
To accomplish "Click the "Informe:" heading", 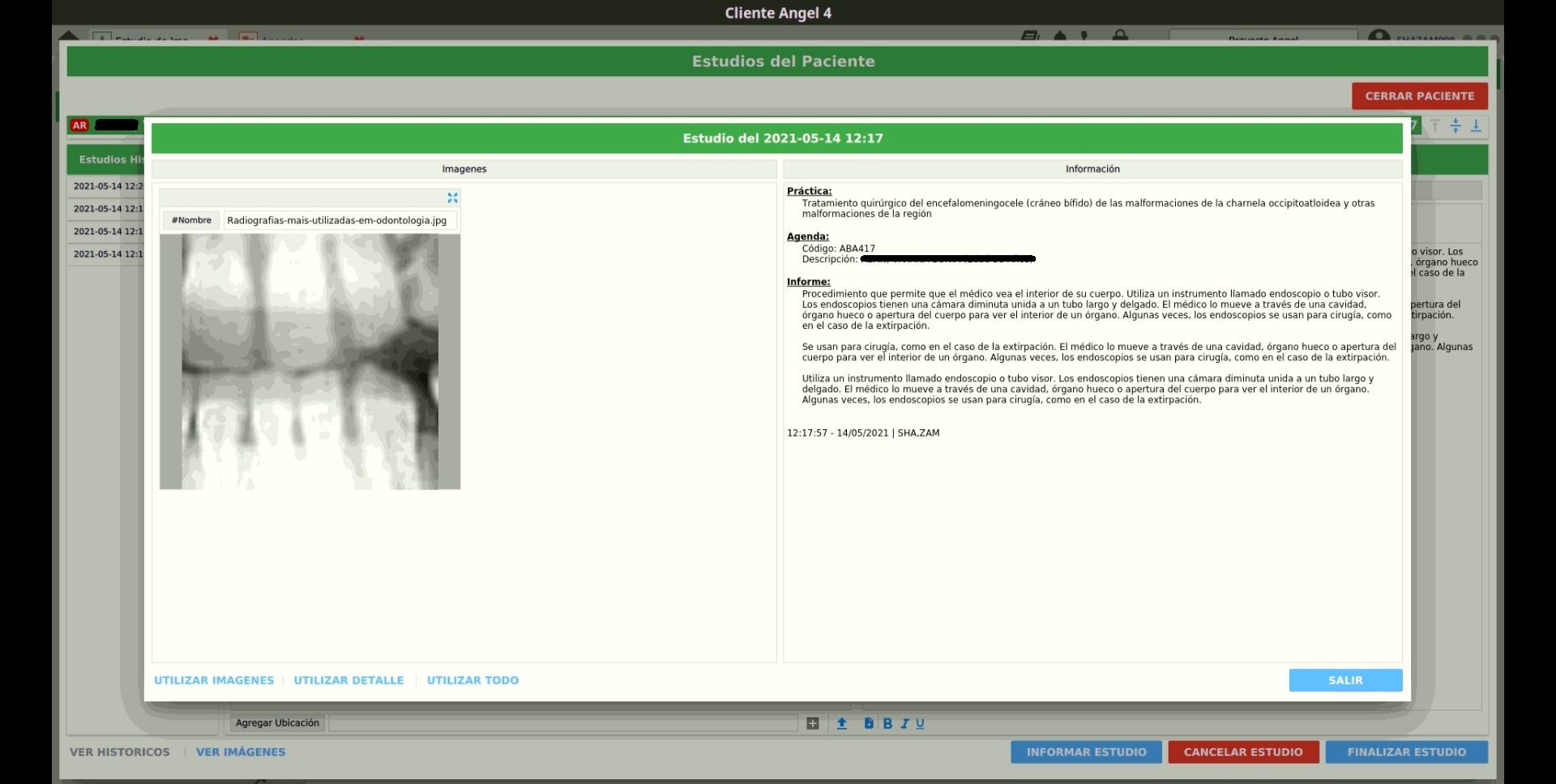I will click(808, 282).
